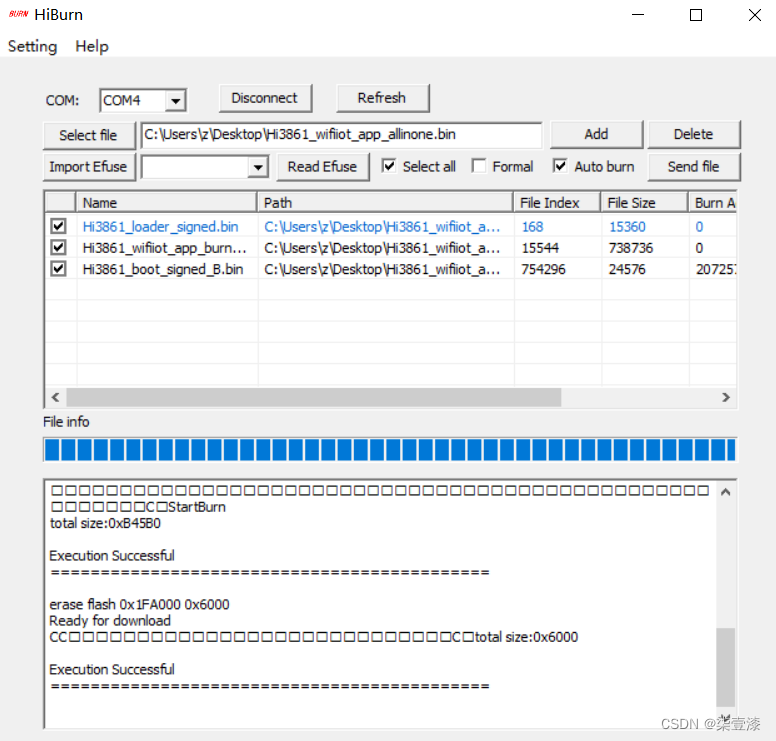
Task: Close the HiBurn window
Action: pos(755,15)
